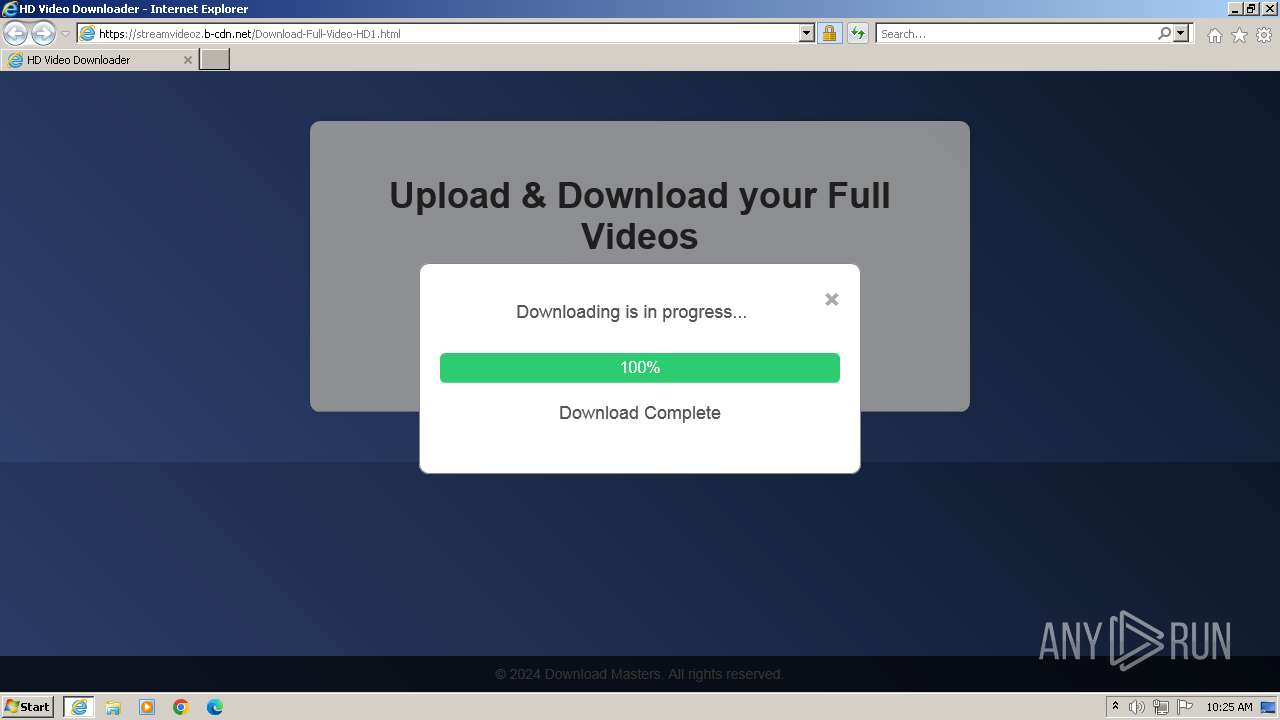
Task: Open the Windows Start menu
Action: [x=28, y=706]
